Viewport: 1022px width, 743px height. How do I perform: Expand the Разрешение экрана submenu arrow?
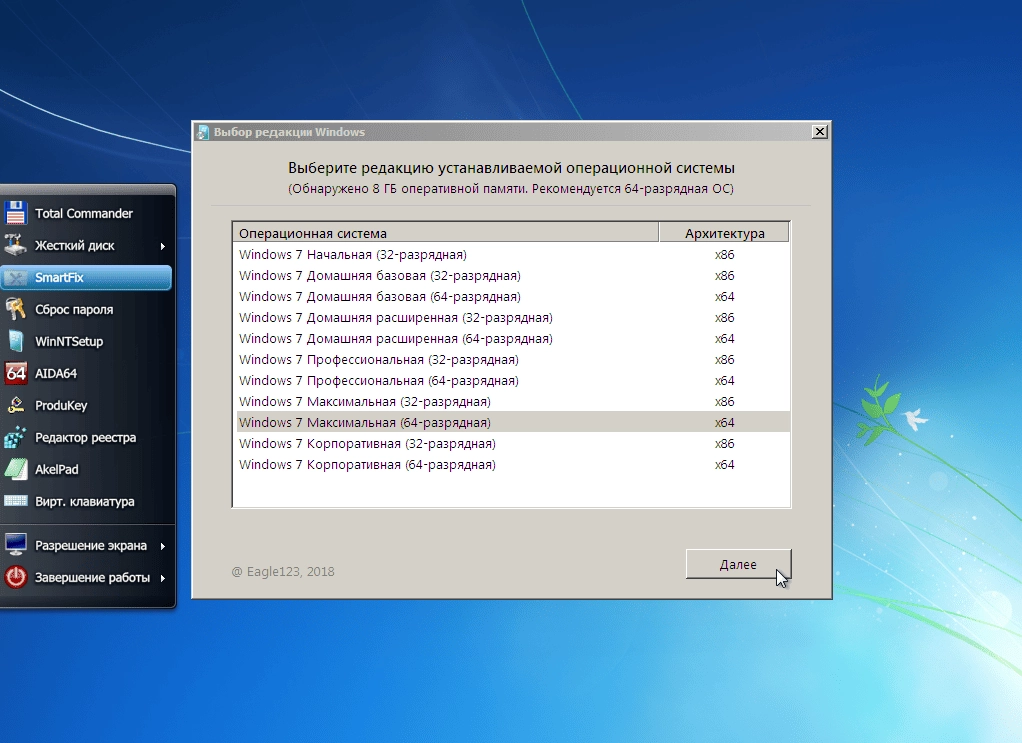pyautogui.click(x=162, y=546)
